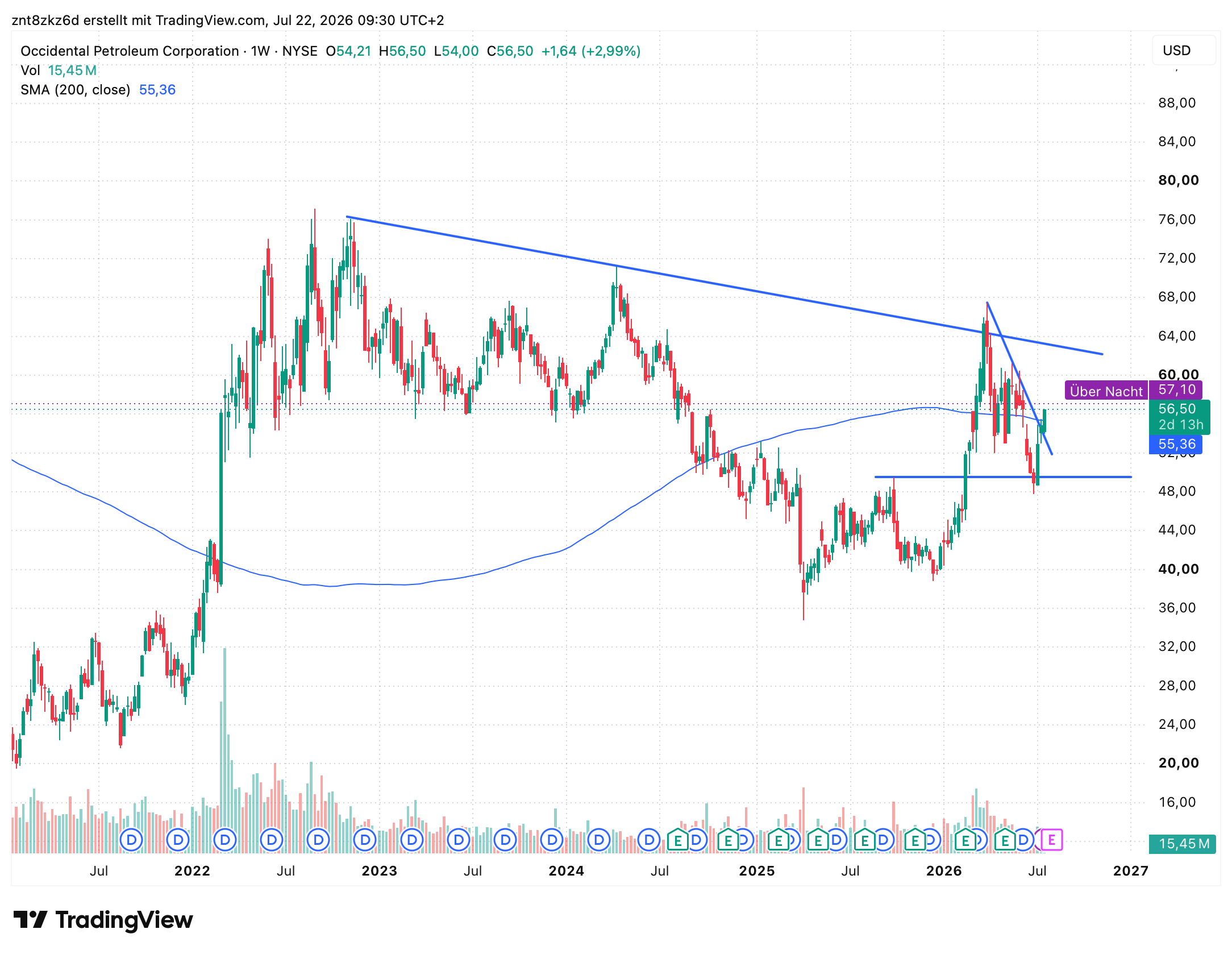Click the dividend marker of September 2022
Viewport: 1232px width, 954px height.
[318, 839]
